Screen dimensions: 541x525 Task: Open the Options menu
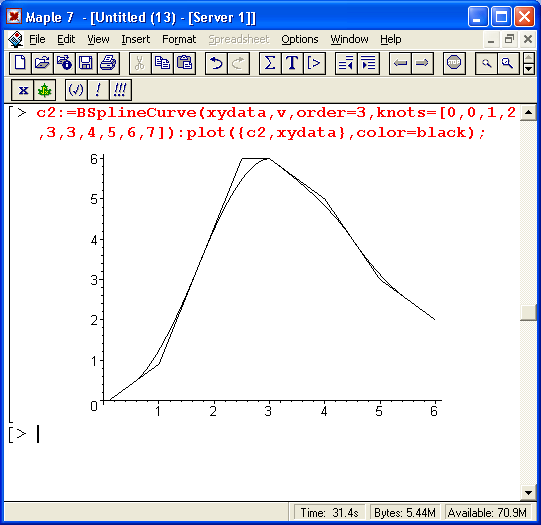[299, 39]
